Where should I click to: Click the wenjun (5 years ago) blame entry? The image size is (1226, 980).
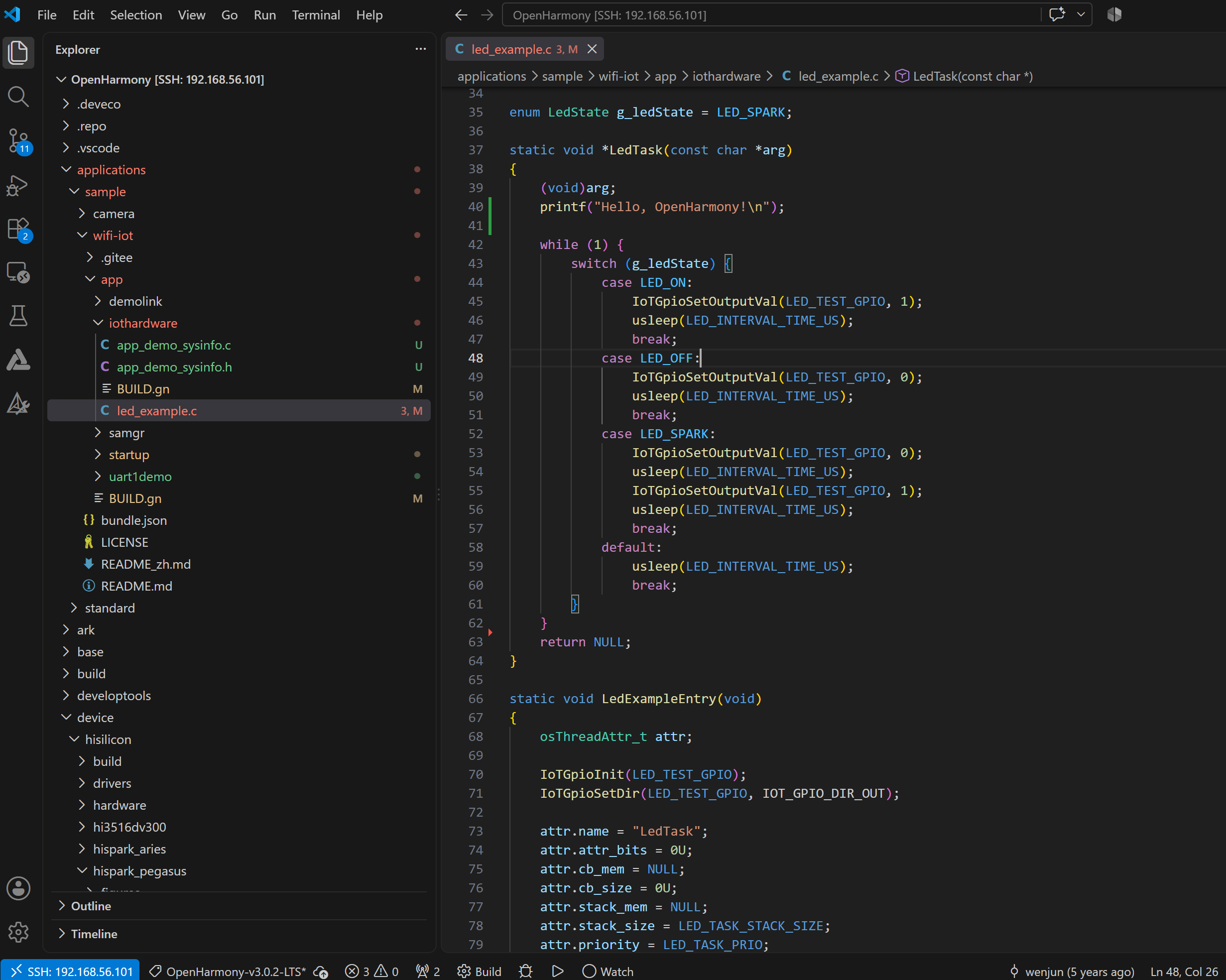[x=1071, y=971]
